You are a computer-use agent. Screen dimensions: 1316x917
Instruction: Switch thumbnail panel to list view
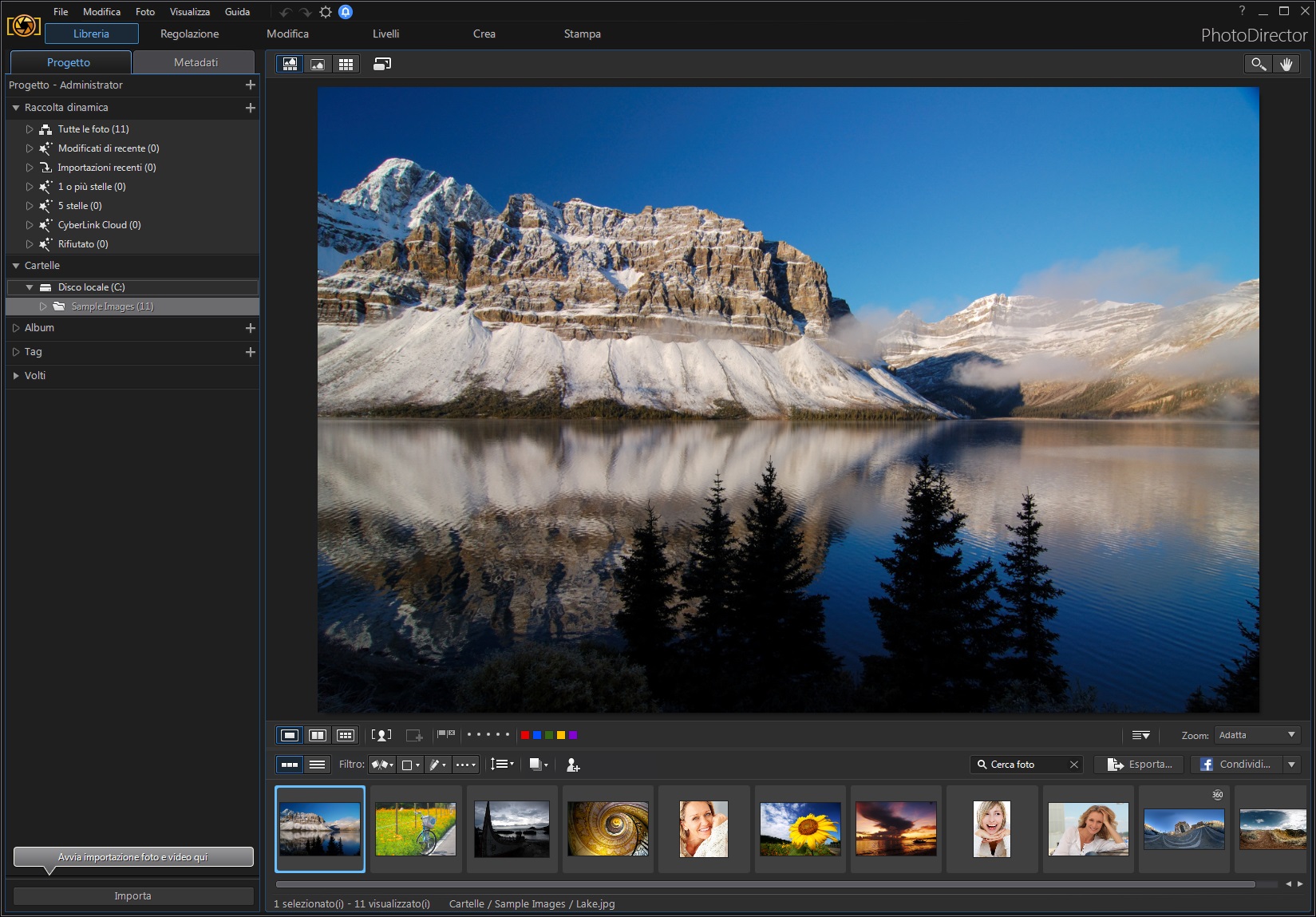tap(317, 765)
